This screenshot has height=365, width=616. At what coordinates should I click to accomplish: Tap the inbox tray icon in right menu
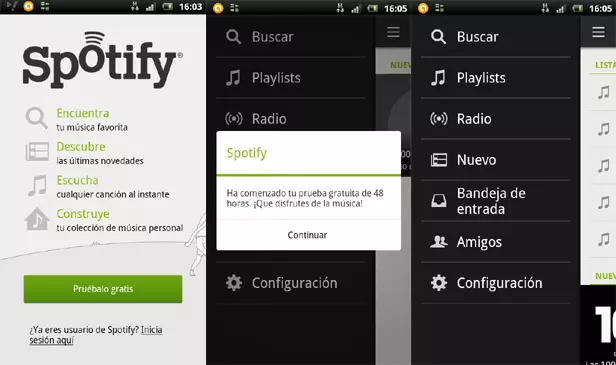[x=439, y=201]
